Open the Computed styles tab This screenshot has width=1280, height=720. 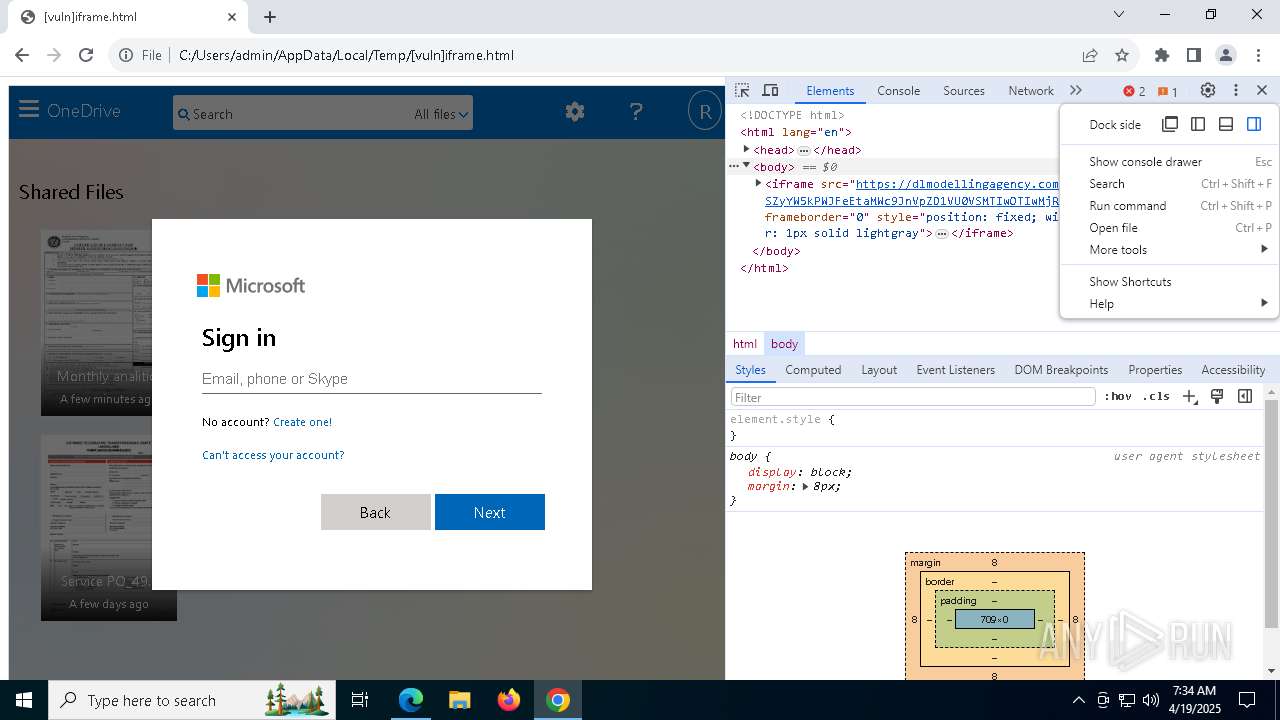pos(813,369)
